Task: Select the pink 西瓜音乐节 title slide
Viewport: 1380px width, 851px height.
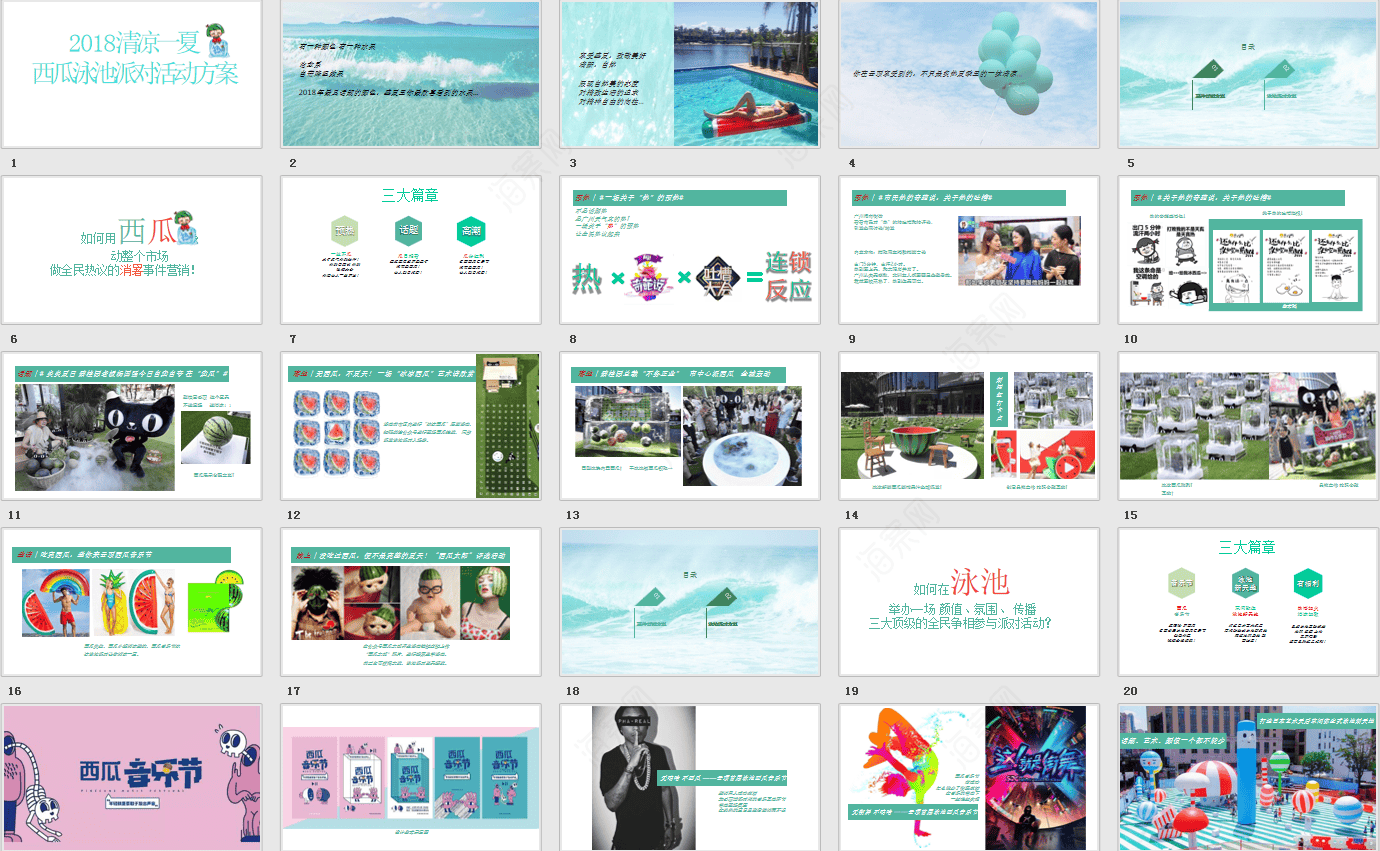Action: [132, 778]
